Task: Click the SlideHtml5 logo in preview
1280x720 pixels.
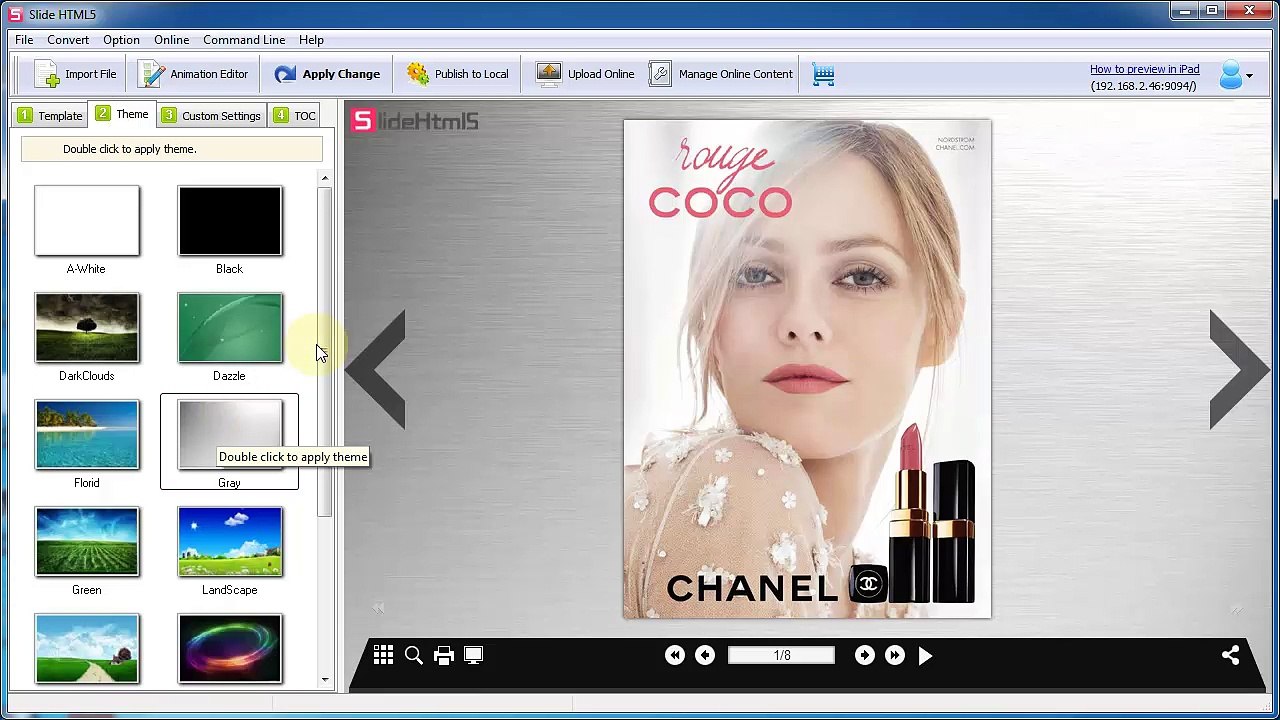Action: coord(415,121)
